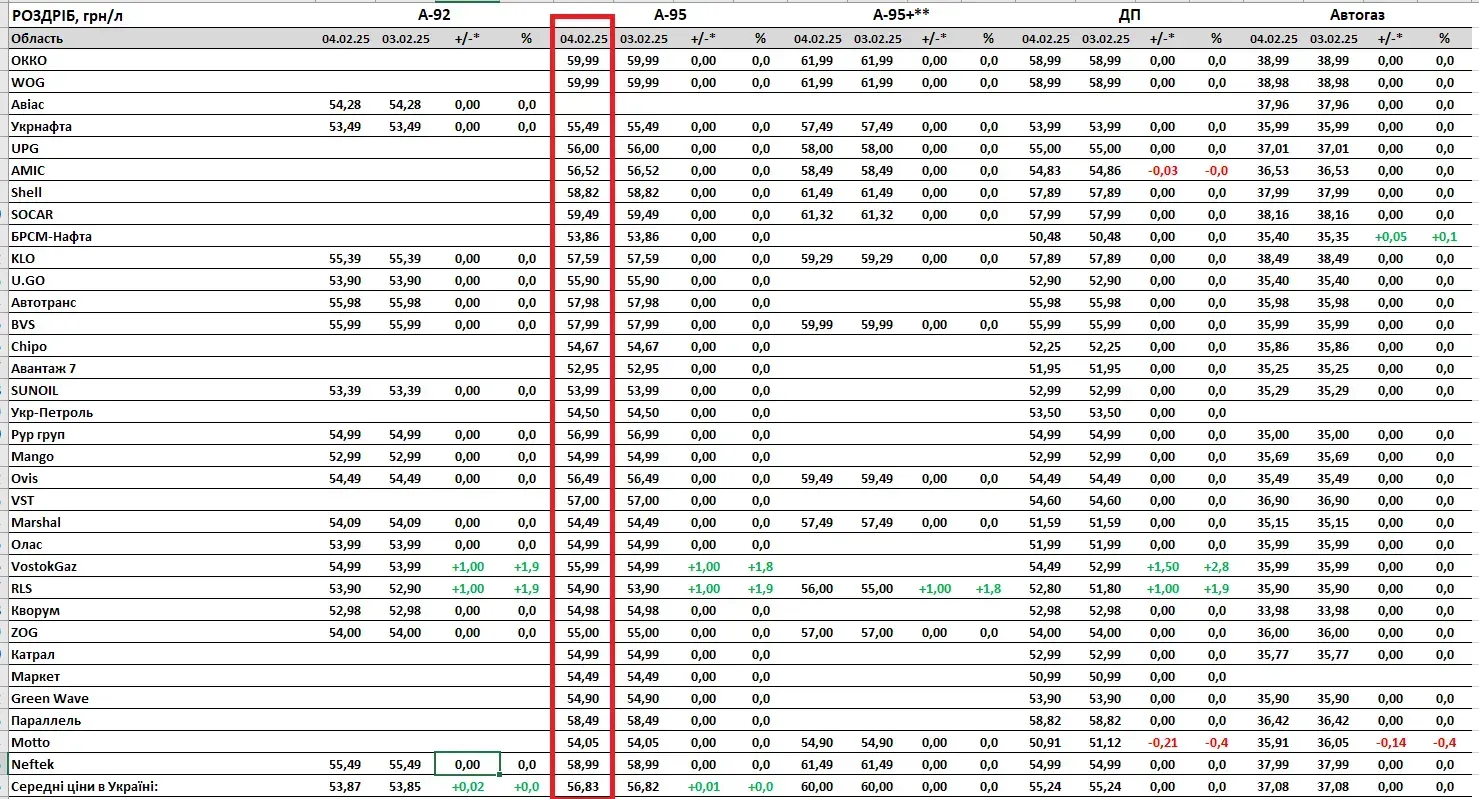Select RLS A-95+ price '56,00'

[818, 588]
